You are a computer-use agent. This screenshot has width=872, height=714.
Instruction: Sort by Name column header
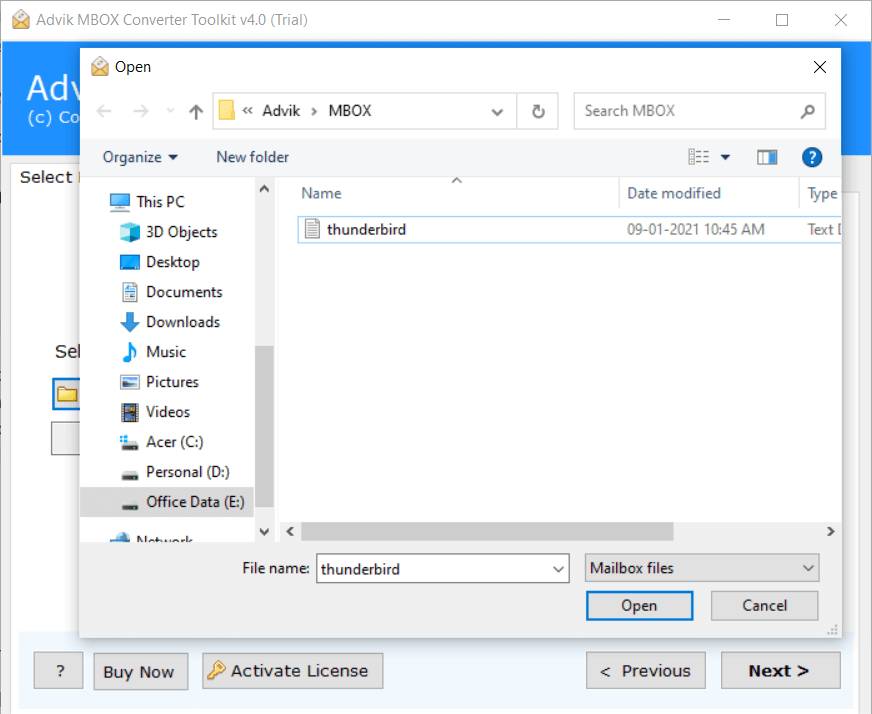(x=321, y=194)
